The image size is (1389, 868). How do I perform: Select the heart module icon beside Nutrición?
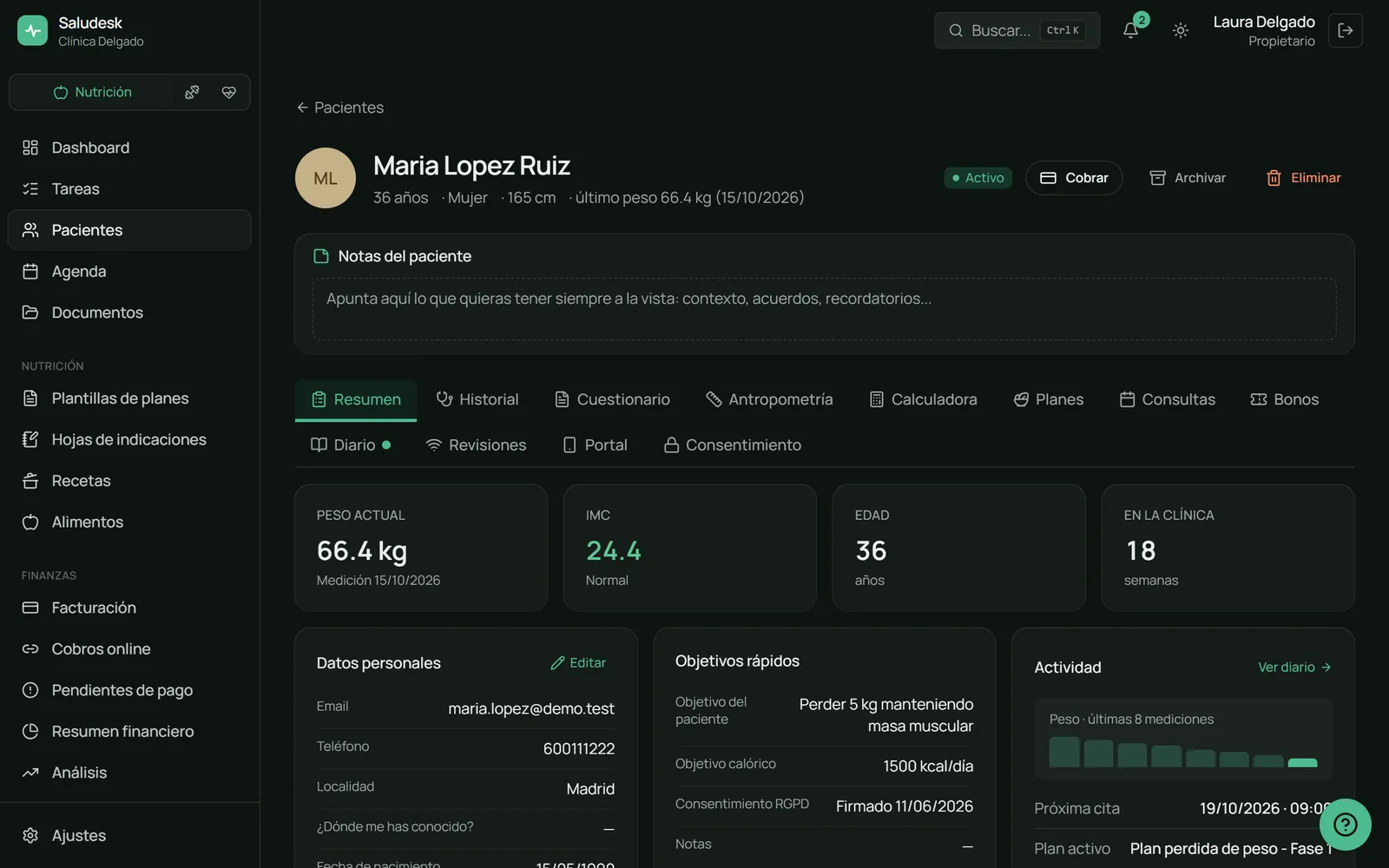tap(228, 92)
